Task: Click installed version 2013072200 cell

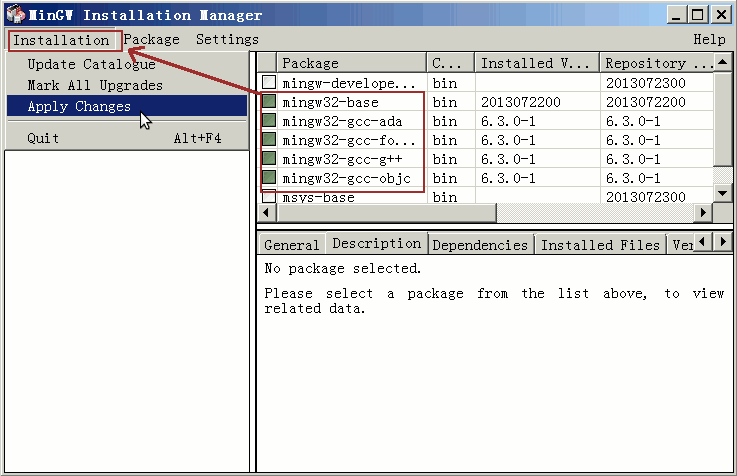Action: click(x=521, y=102)
